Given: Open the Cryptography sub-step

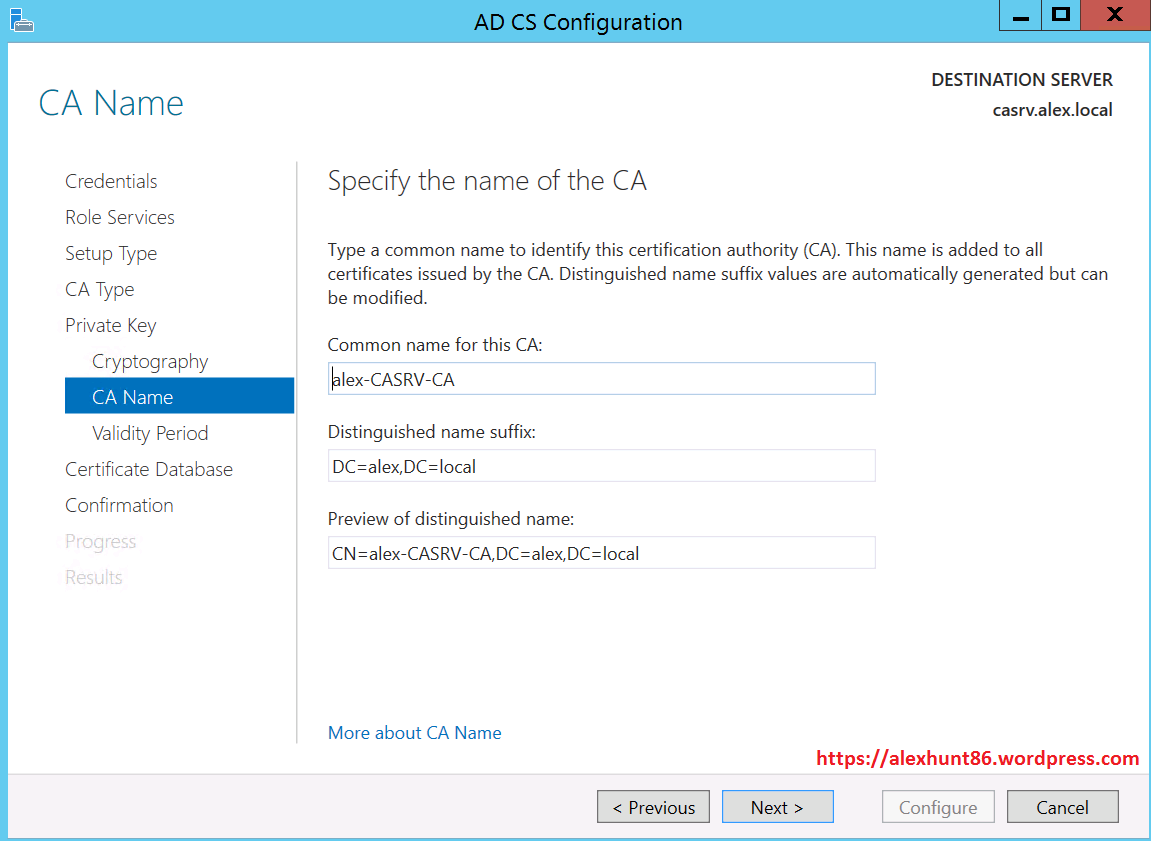Looking at the screenshot, I should click(150, 361).
